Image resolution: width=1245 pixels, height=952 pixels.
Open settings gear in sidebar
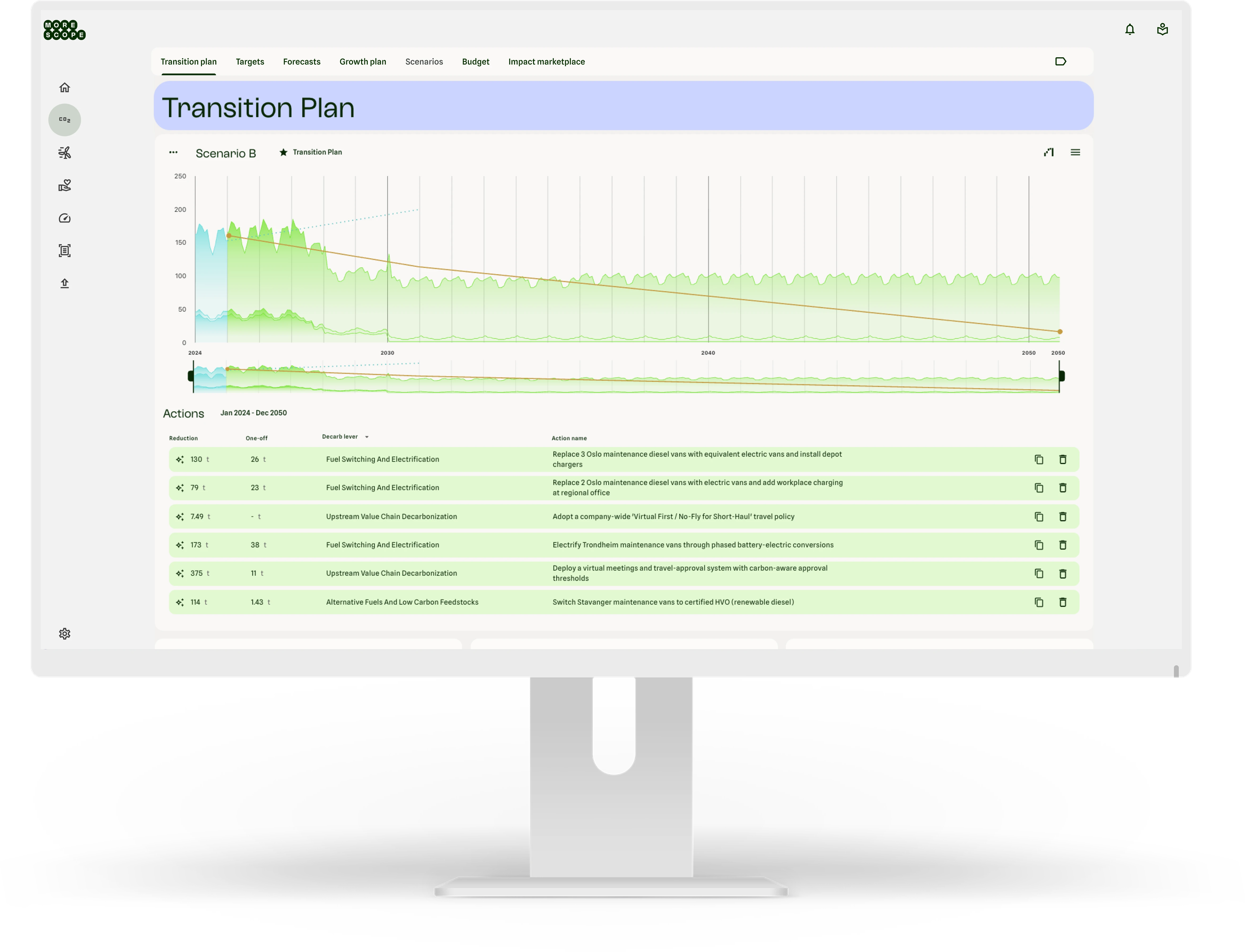[x=65, y=634]
